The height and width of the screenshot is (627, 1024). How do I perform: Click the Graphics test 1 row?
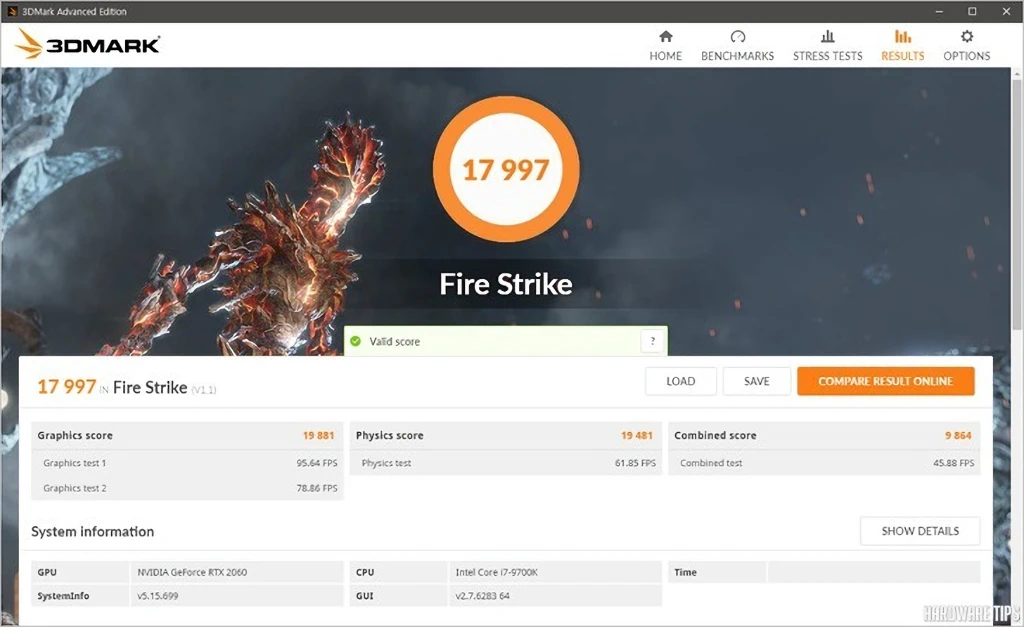click(187, 463)
